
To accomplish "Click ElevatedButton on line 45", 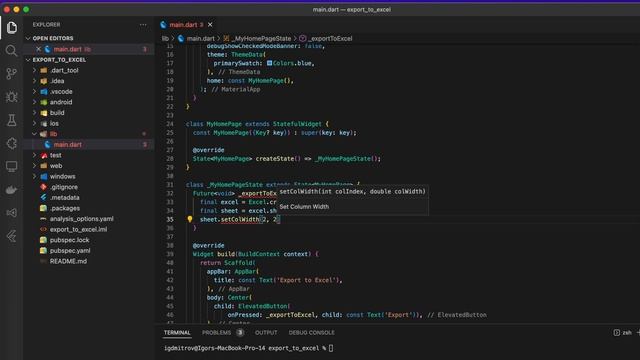I will coord(264,306).
